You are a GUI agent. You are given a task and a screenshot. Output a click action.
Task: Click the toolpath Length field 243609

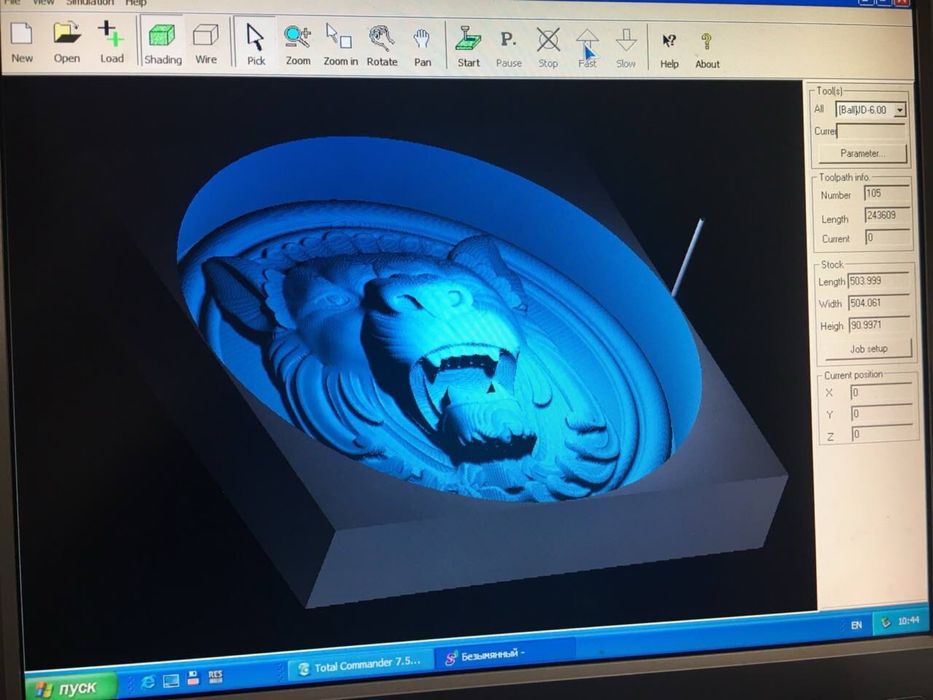(887, 215)
